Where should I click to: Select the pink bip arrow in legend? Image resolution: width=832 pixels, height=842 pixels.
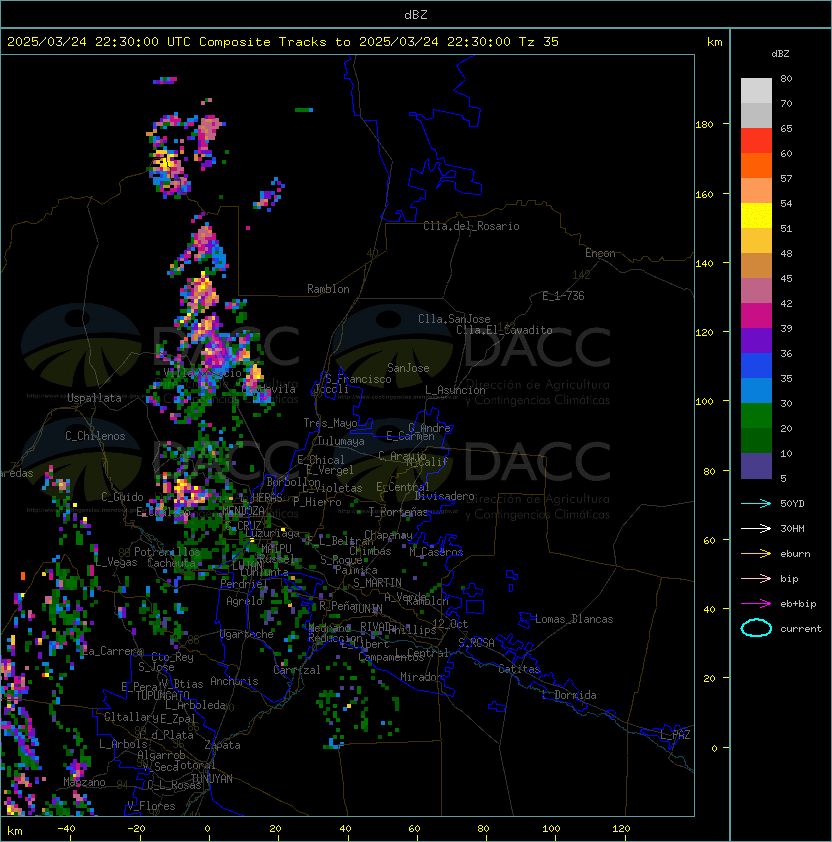pyautogui.click(x=756, y=578)
